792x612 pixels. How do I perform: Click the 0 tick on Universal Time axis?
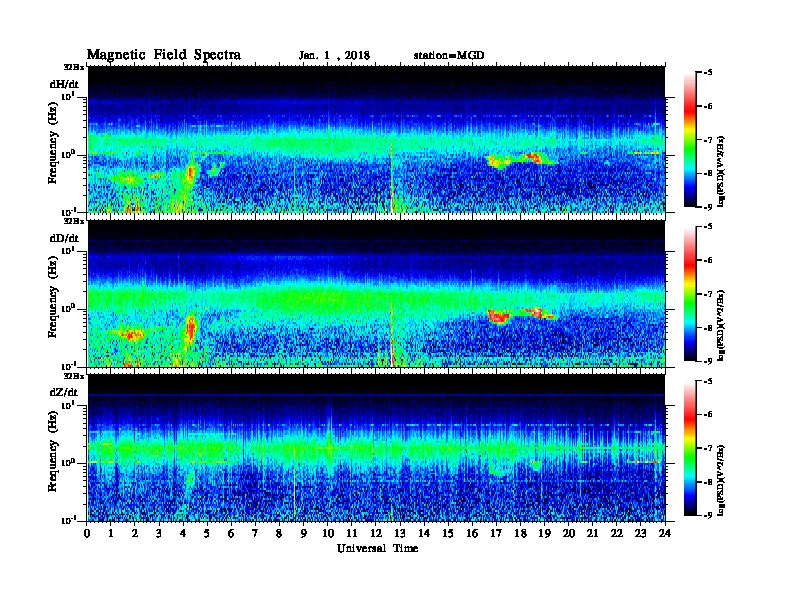(x=87, y=534)
